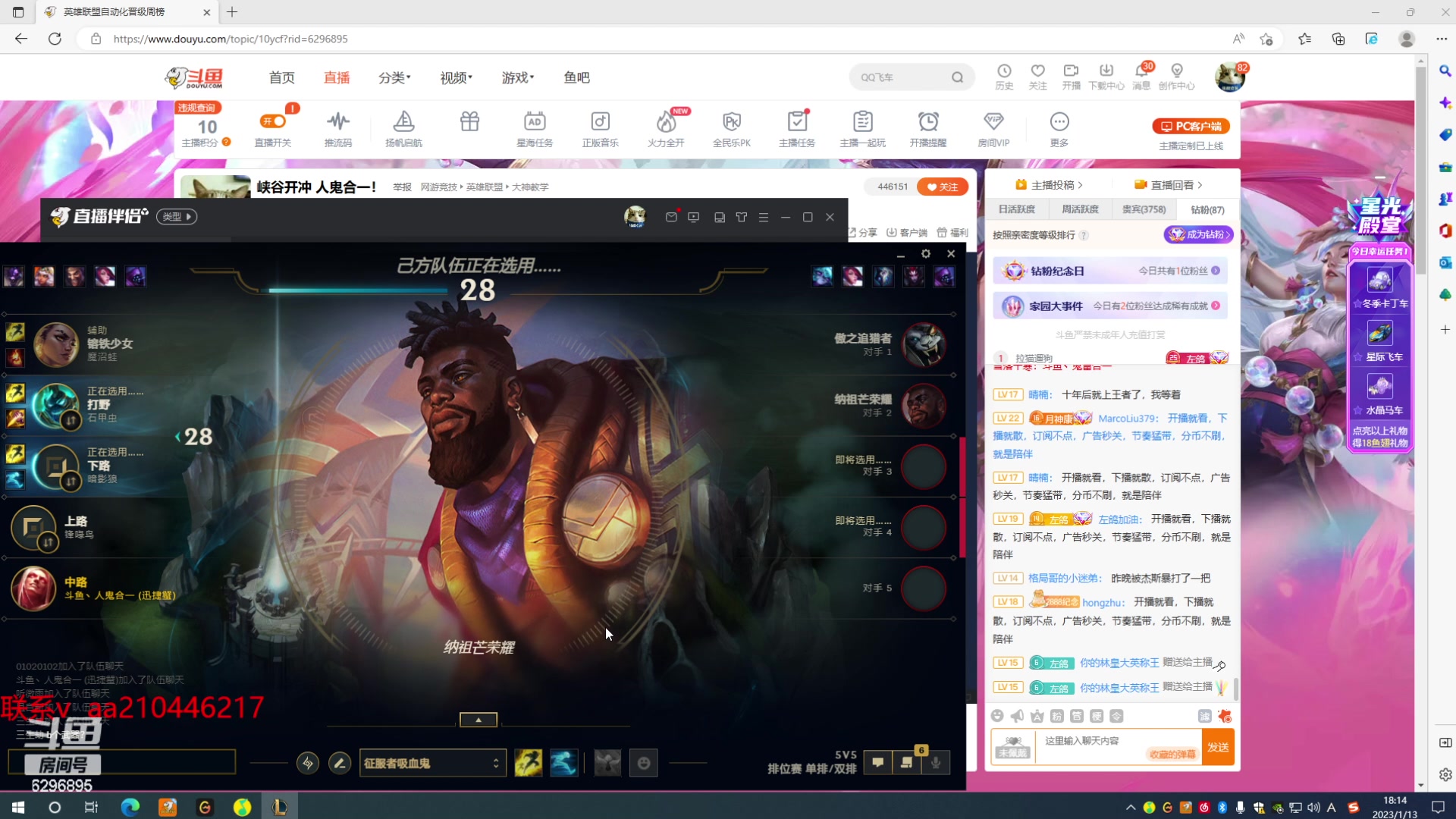Open Windows Start menu
This screenshot has width=1456, height=819.
point(18,807)
